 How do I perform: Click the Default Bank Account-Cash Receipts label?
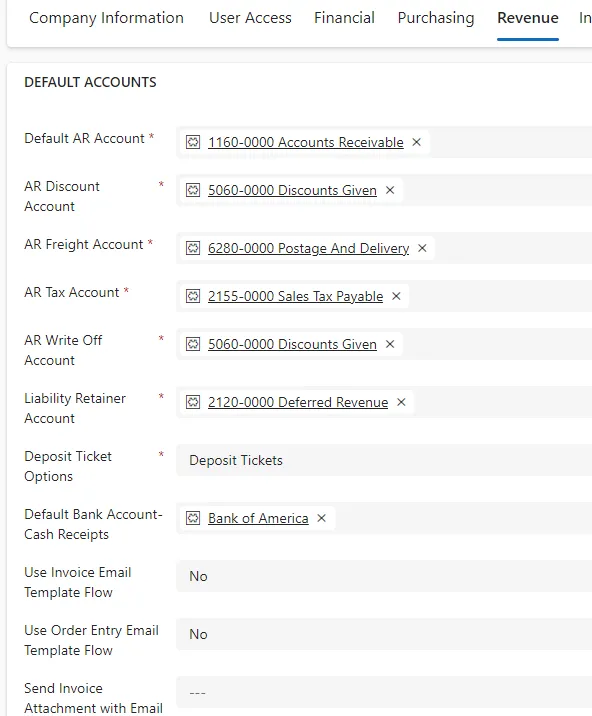click(93, 524)
